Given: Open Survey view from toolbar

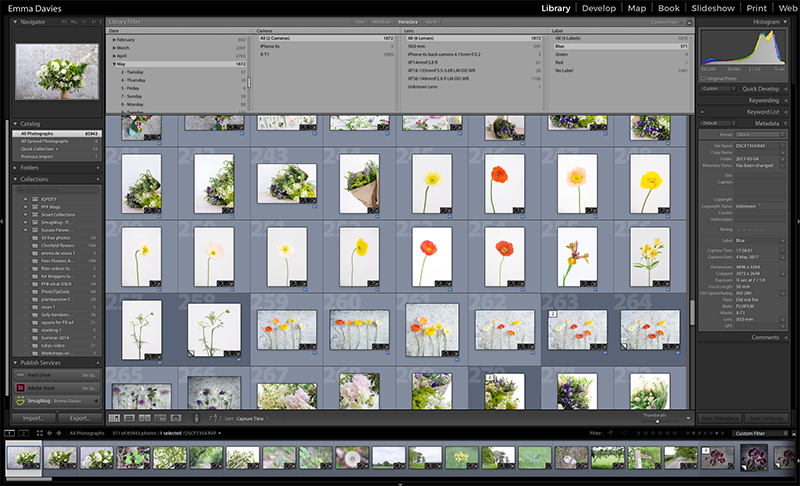Looking at the screenshot, I should click(160, 418).
